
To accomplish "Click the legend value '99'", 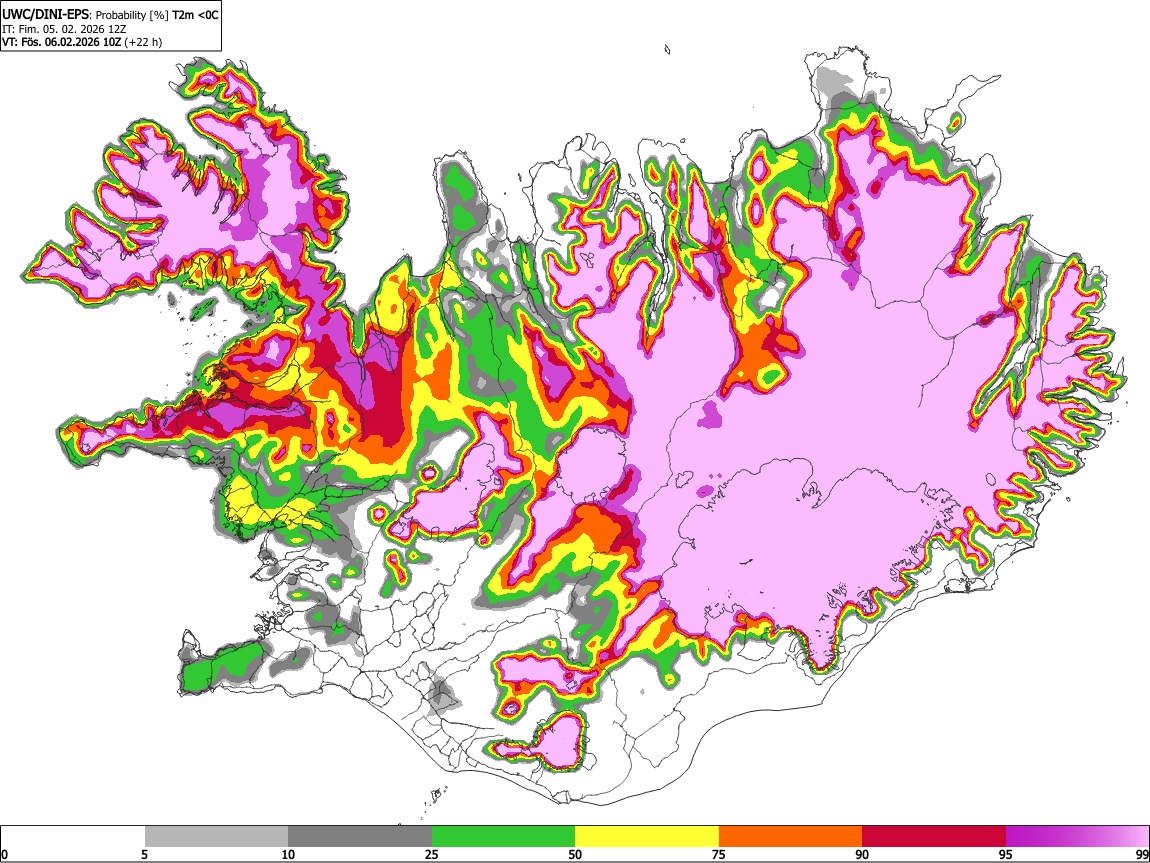I will pyautogui.click(x=1141, y=854).
